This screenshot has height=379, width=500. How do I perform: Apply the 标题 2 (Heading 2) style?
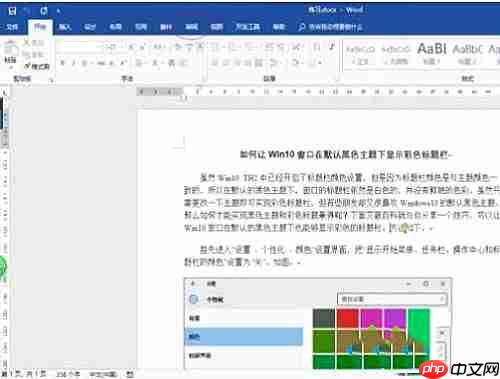click(x=467, y=55)
